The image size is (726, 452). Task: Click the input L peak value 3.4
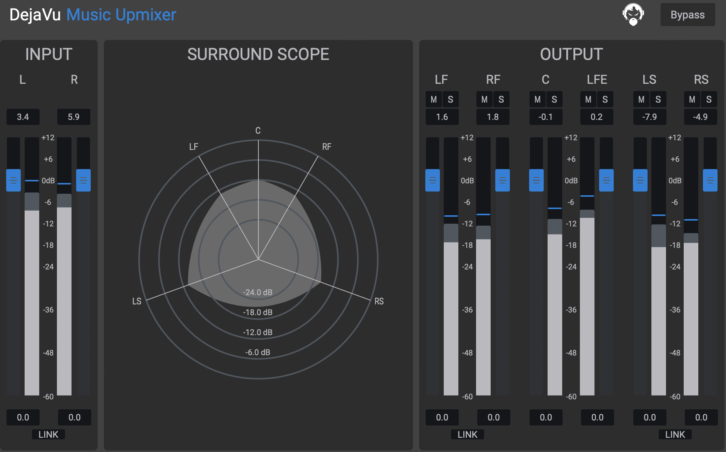(23, 117)
